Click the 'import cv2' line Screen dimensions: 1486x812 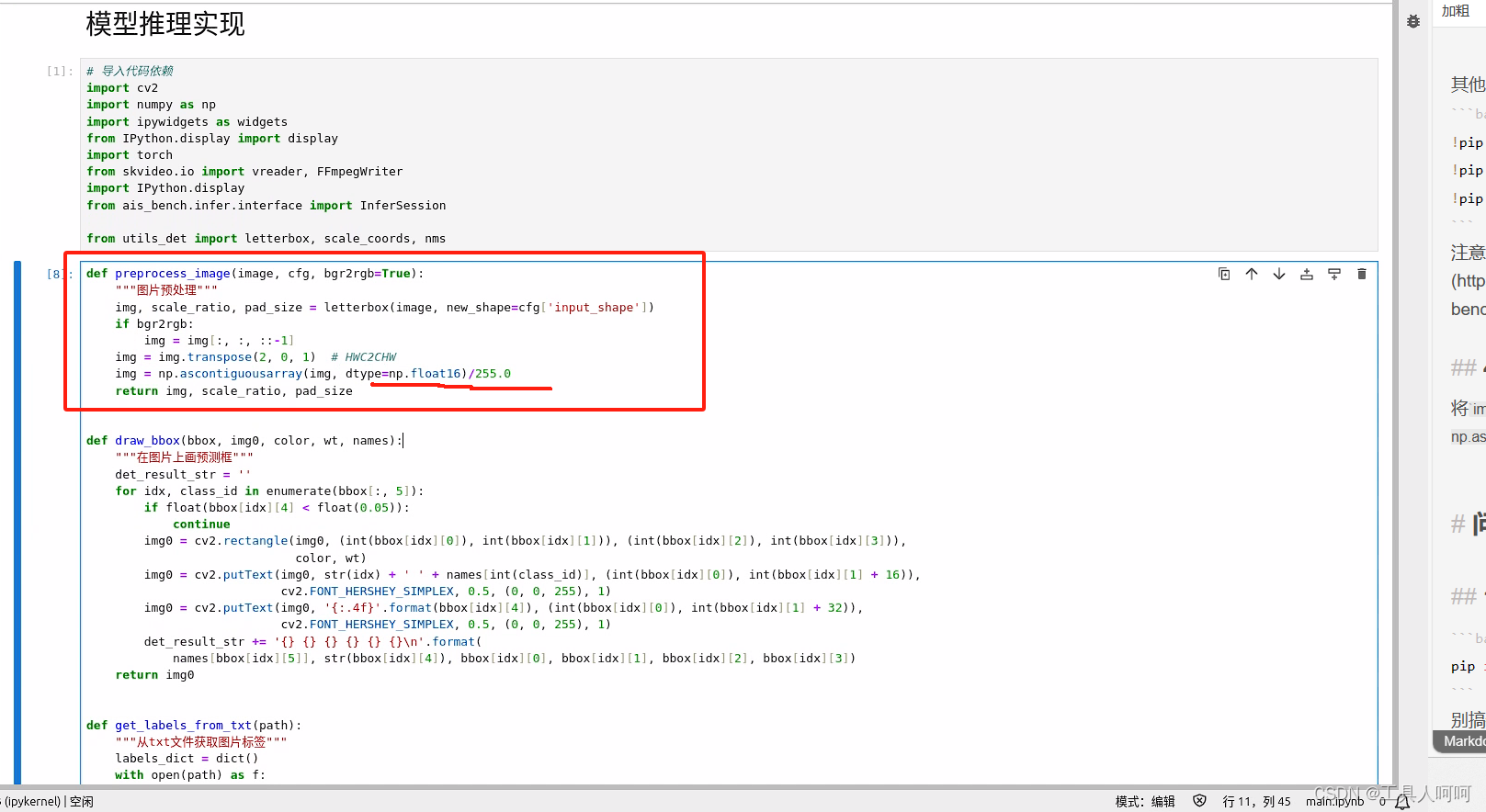coord(122,88)
